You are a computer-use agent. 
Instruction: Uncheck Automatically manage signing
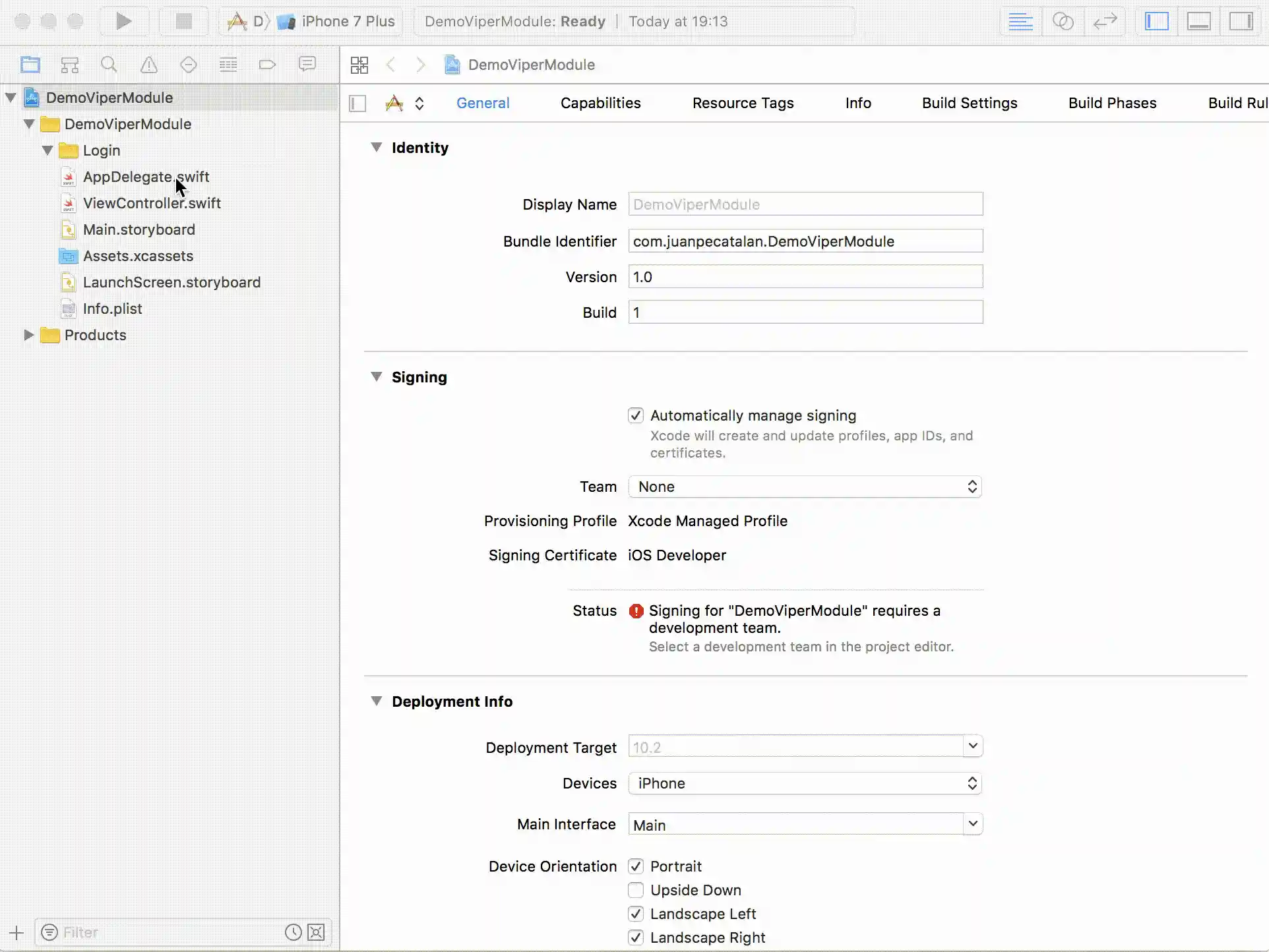(x=636, y=415)
